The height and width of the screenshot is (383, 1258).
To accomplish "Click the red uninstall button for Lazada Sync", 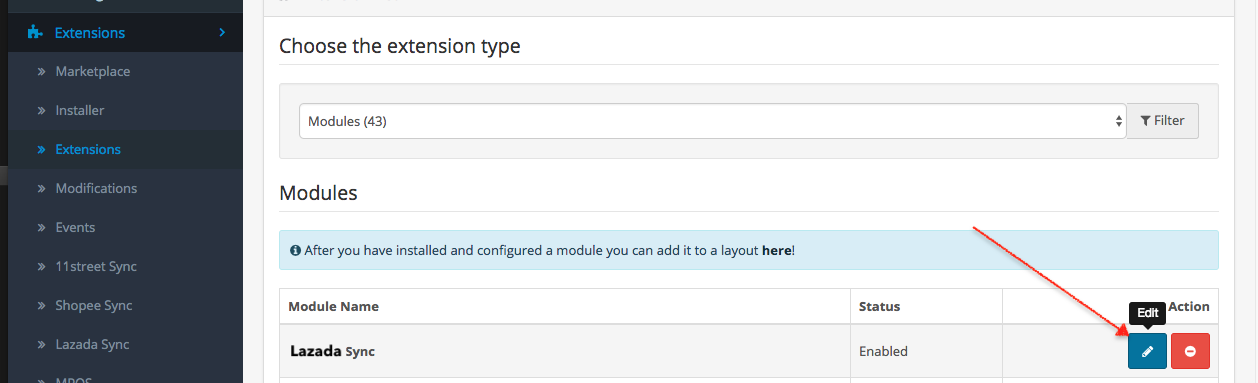I will pyautogui.click(x=1190, y=351).
